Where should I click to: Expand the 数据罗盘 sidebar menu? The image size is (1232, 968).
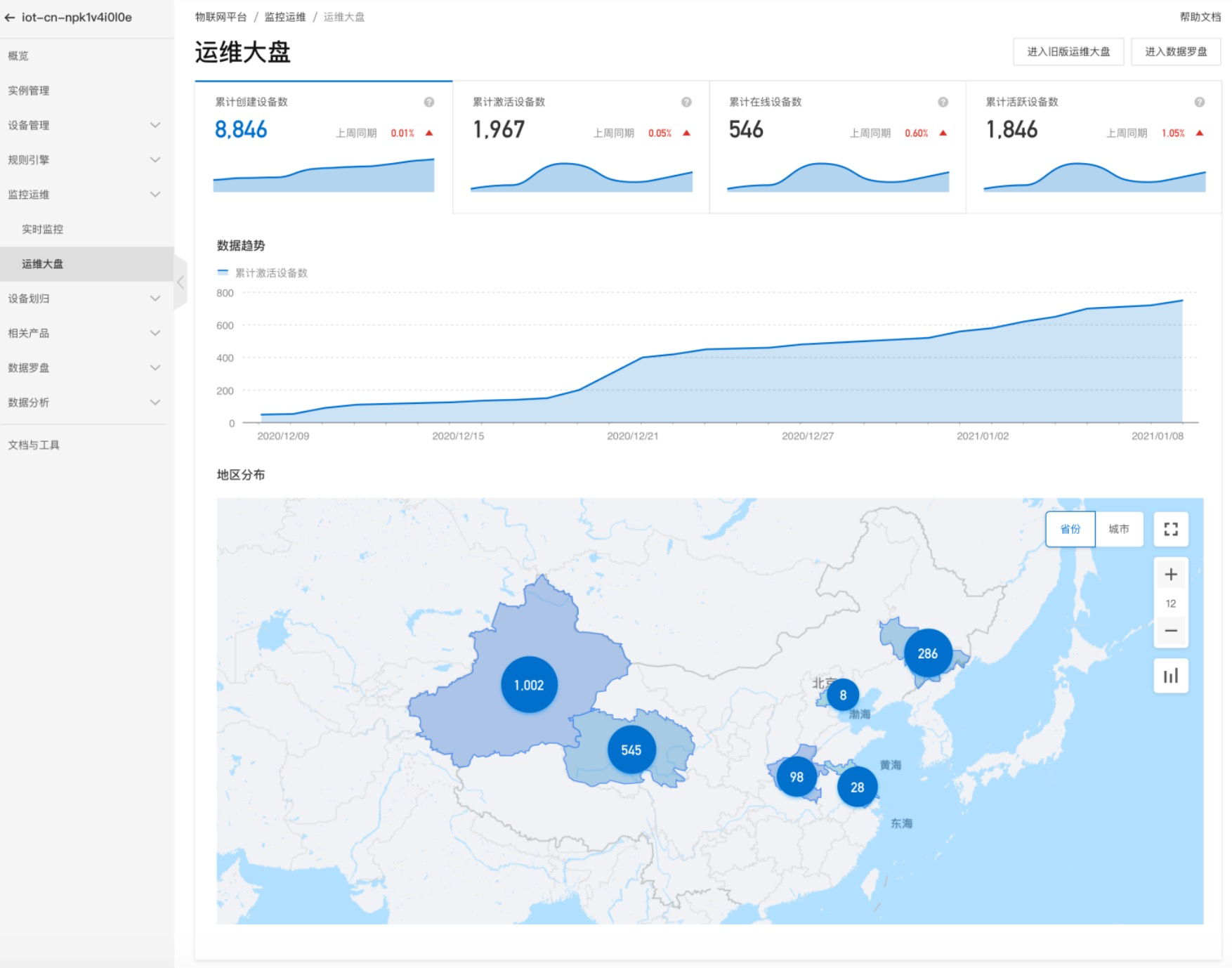86,367
